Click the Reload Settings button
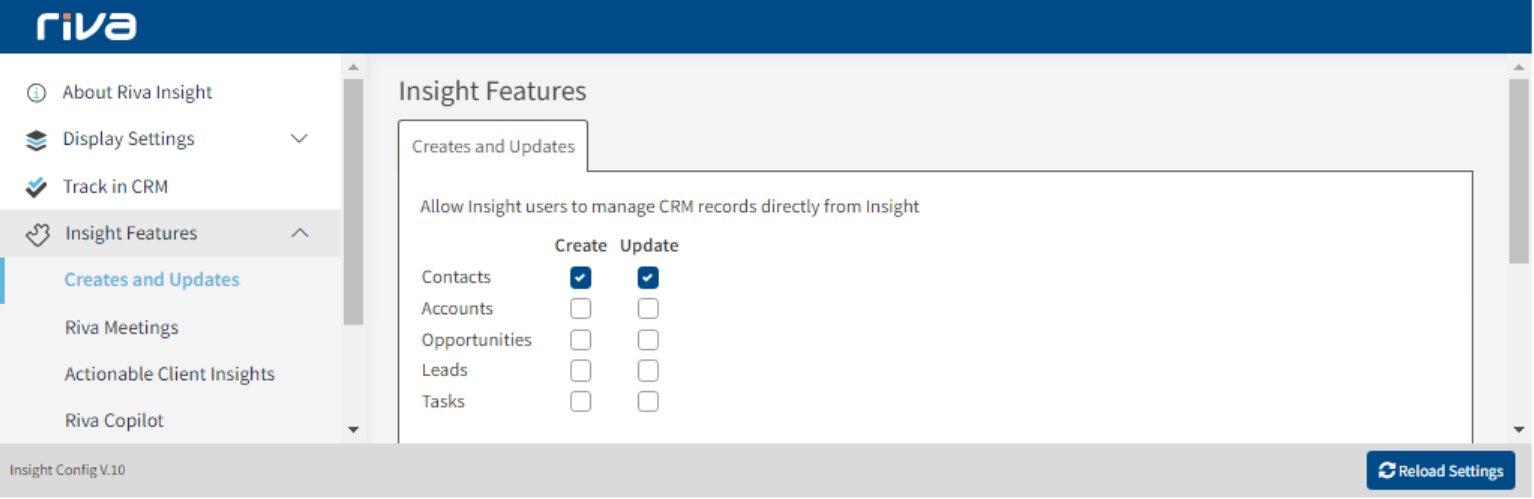 click(x=1440, y=471)
